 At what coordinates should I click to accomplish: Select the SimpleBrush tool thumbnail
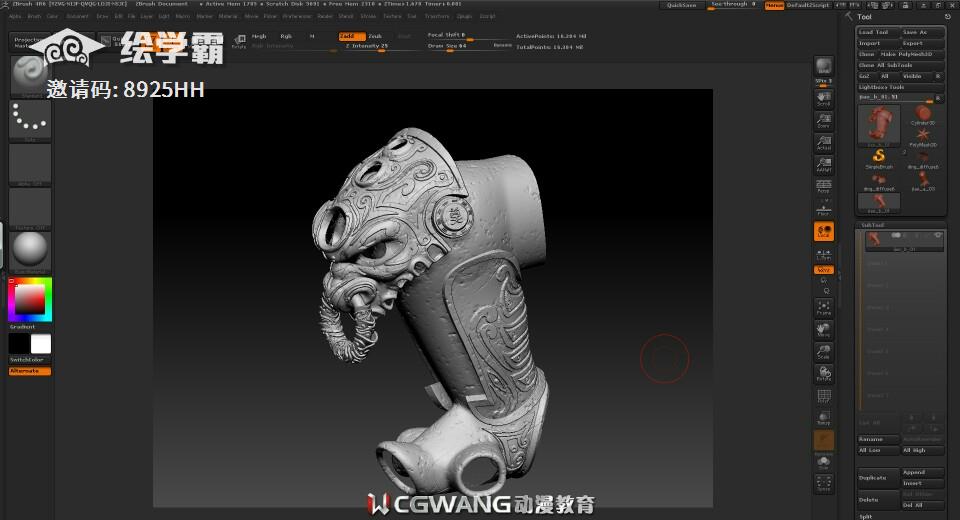coord(879,158)
